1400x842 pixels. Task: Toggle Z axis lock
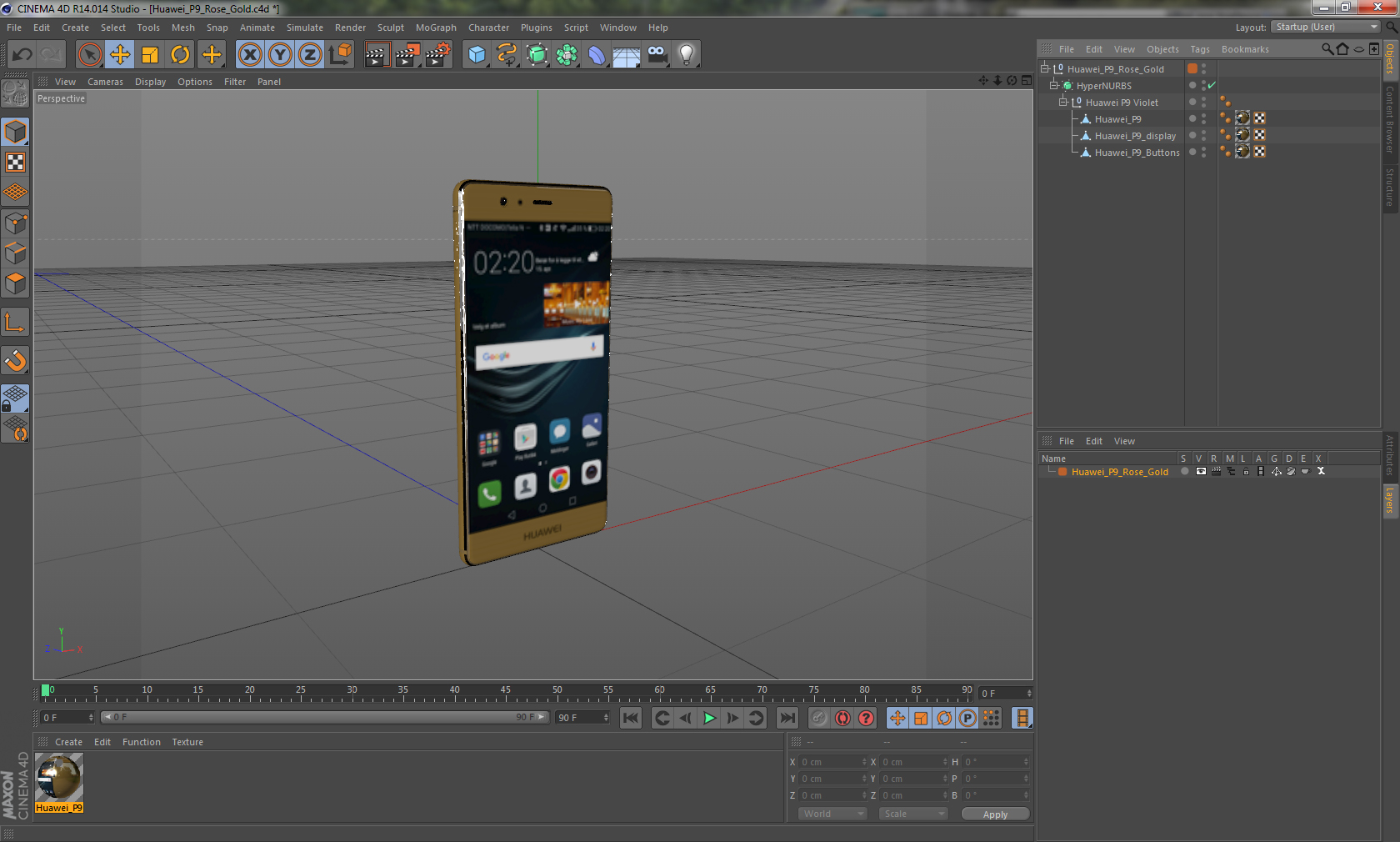pos(310,55)
